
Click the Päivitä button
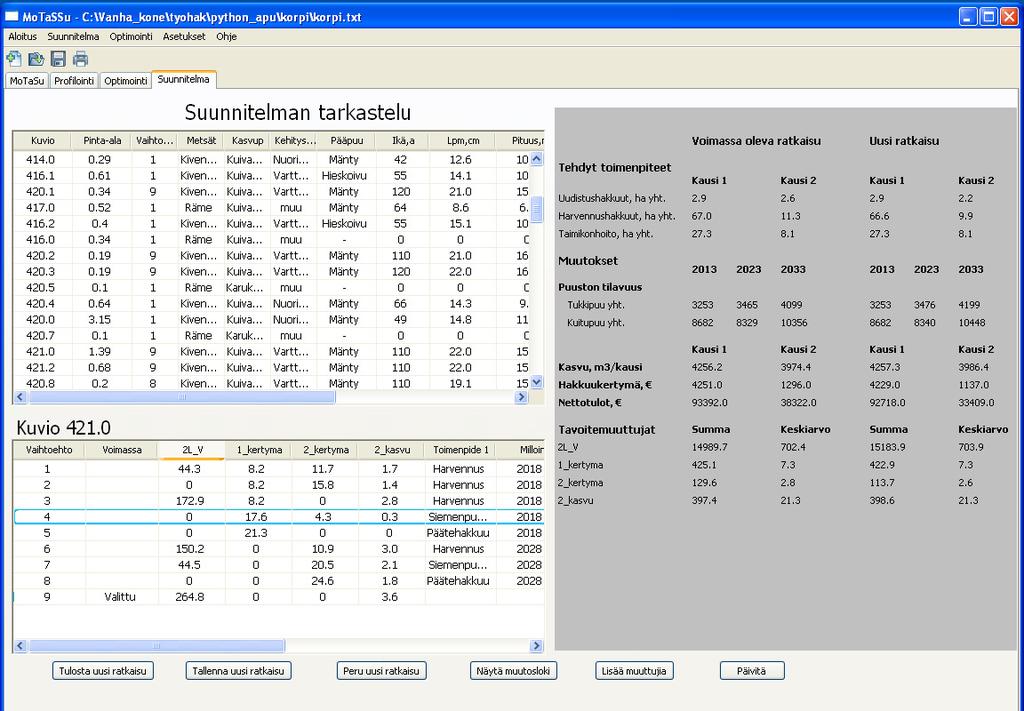pyautogui.click(x=752, y=671)
